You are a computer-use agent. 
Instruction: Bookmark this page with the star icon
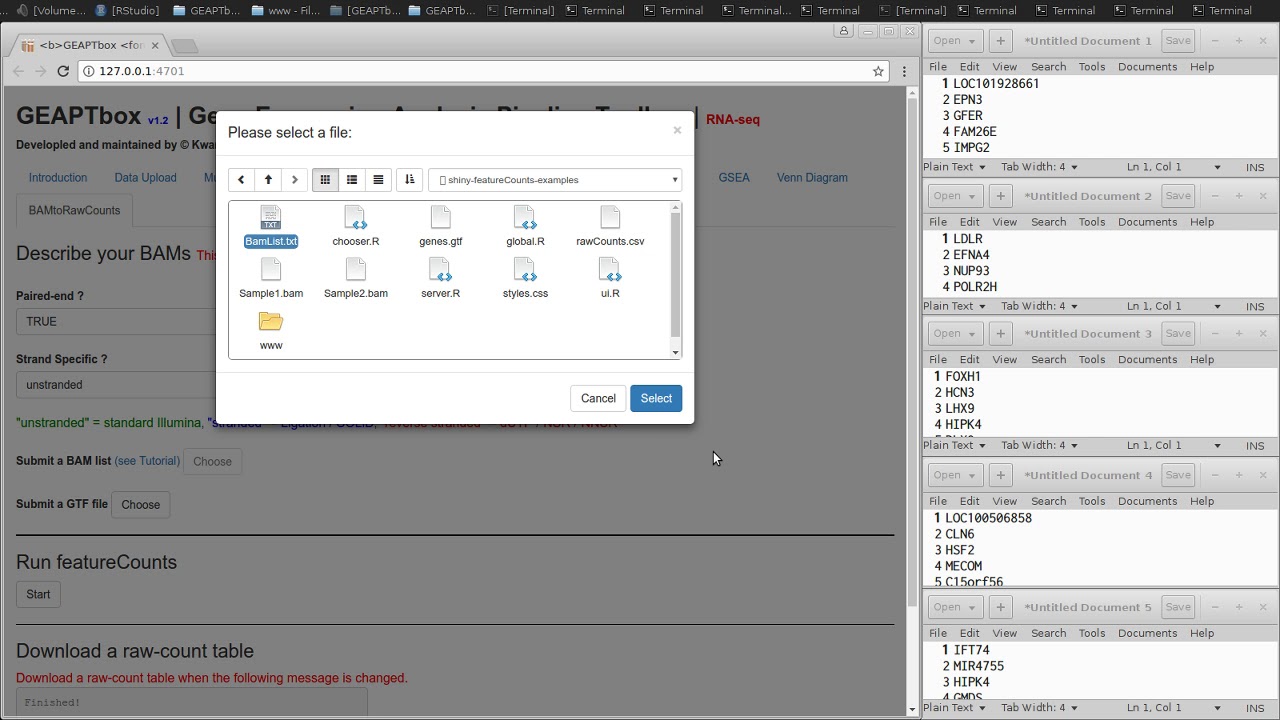[x=878, y=71]
